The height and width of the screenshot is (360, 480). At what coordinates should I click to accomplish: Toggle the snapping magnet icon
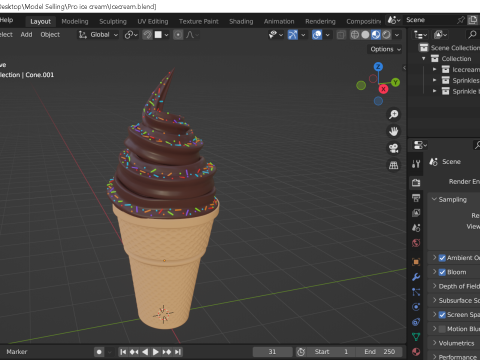[x=147, y=35]
